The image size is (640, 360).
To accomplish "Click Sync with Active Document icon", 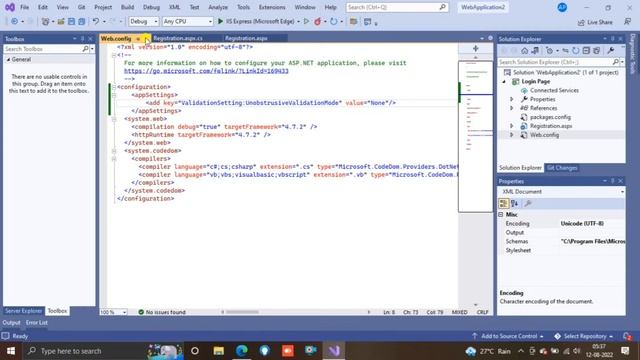I will [x=565, y=51].
